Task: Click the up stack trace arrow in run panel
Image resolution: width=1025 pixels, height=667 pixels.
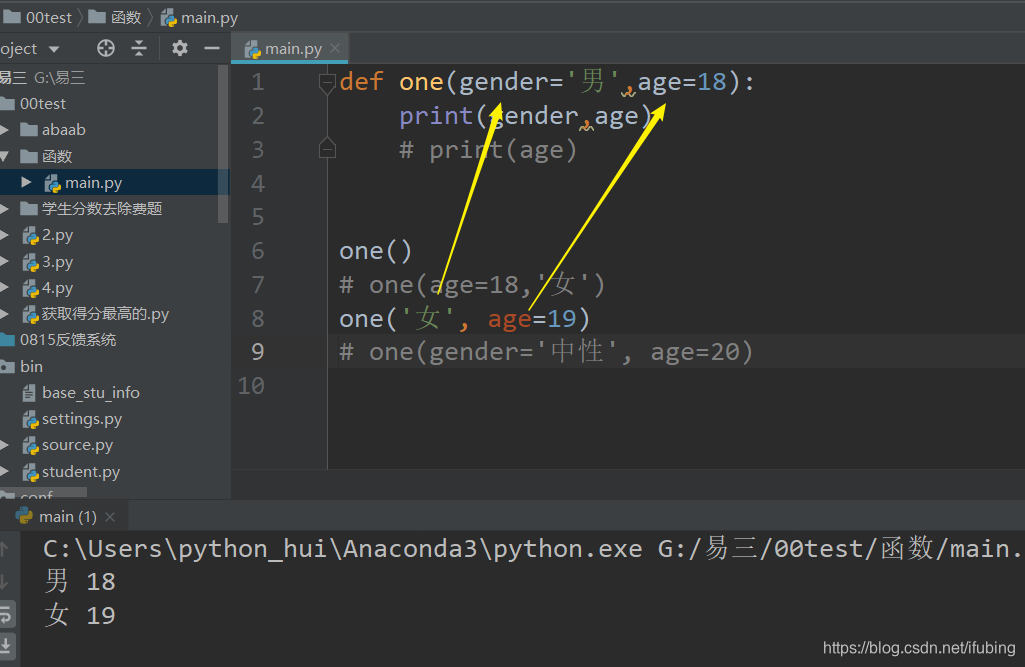Action: pyautogui.click(x=5, y=549)
